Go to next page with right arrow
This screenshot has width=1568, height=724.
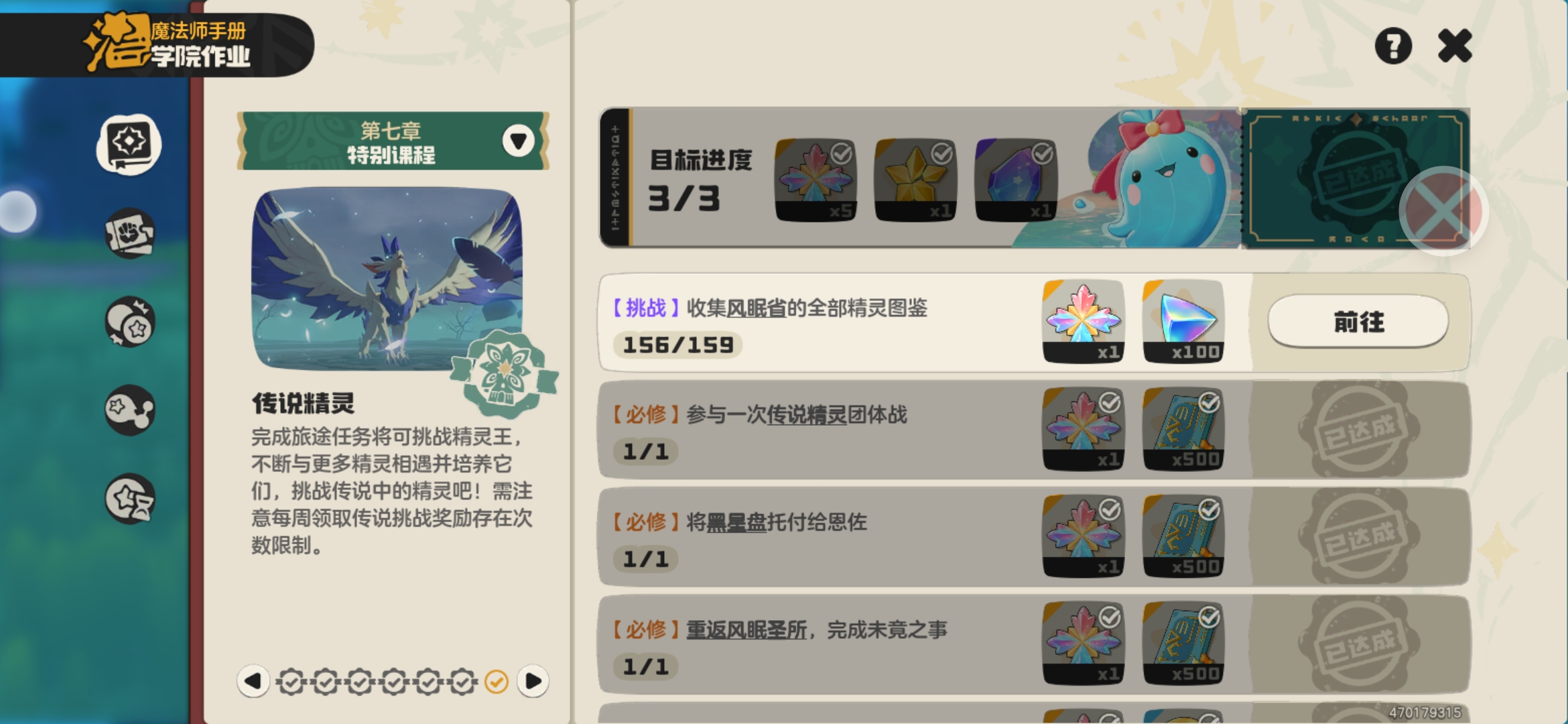[533, 681]
